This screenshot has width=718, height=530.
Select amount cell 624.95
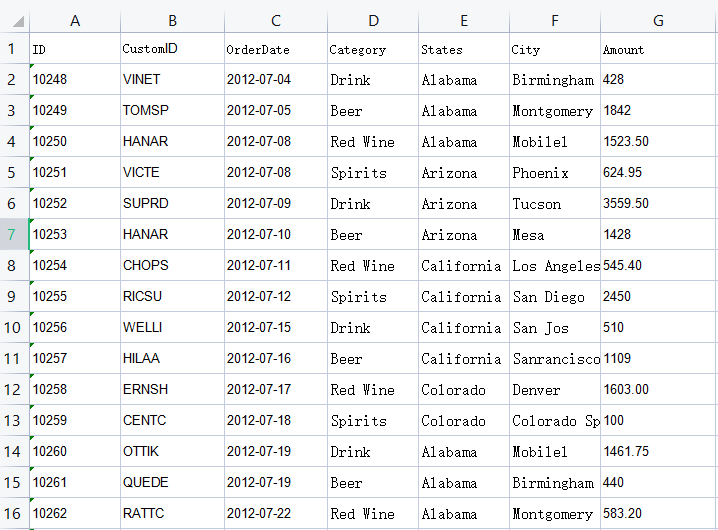click(658, 173)
